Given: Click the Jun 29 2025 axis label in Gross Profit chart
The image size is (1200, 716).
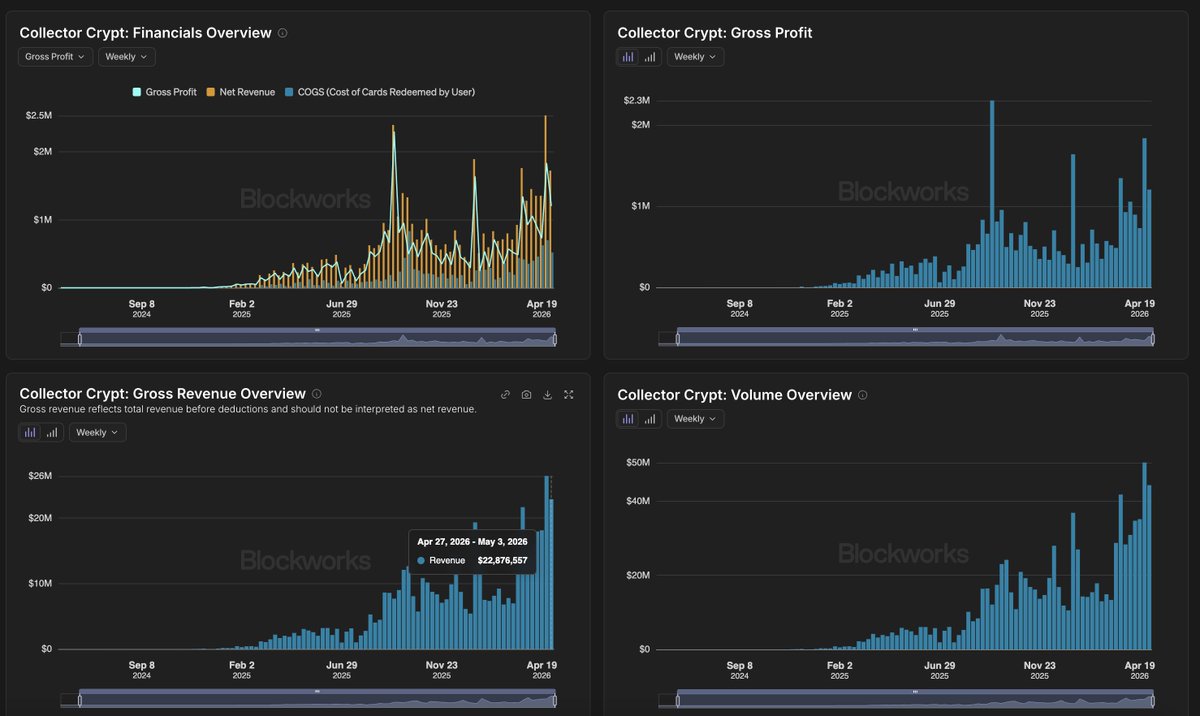Looking at the screenshot, I should click(x=939, y=308).
